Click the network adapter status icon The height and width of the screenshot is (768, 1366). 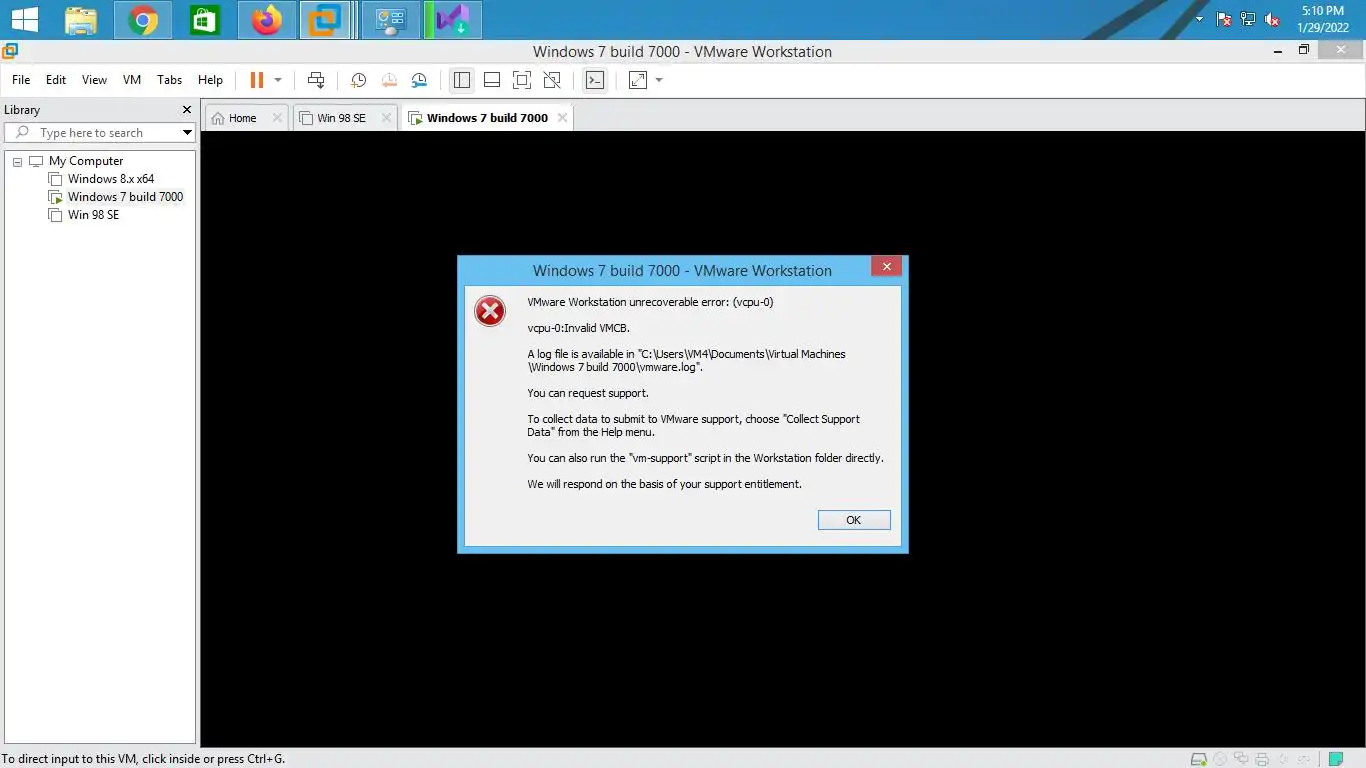1241,759
